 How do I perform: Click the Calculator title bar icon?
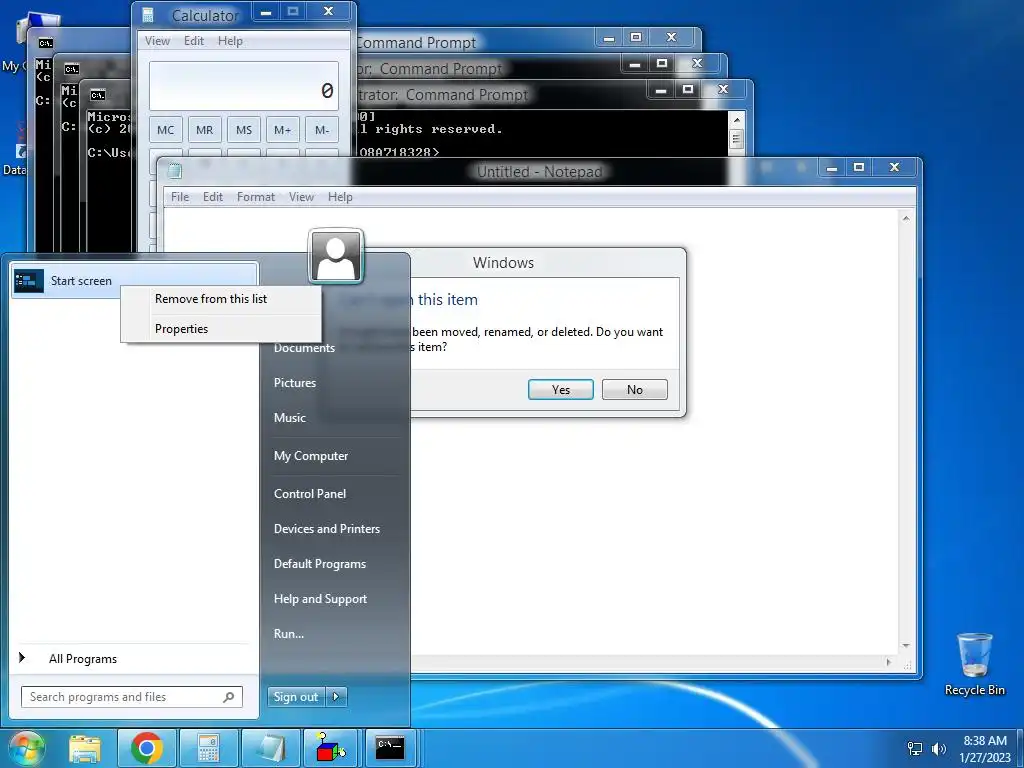pyautogui.click(x=148, y=15)
